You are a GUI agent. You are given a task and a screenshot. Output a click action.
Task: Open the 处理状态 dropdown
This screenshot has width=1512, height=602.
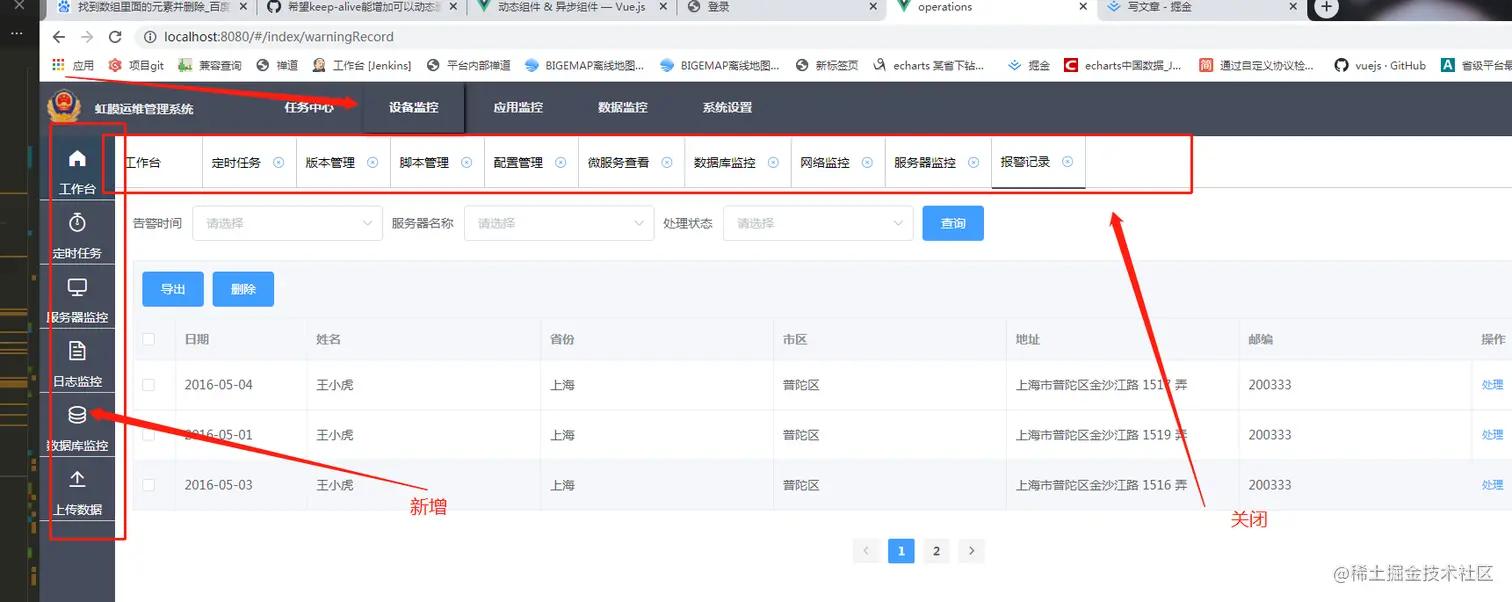click(x=818, y=223)
